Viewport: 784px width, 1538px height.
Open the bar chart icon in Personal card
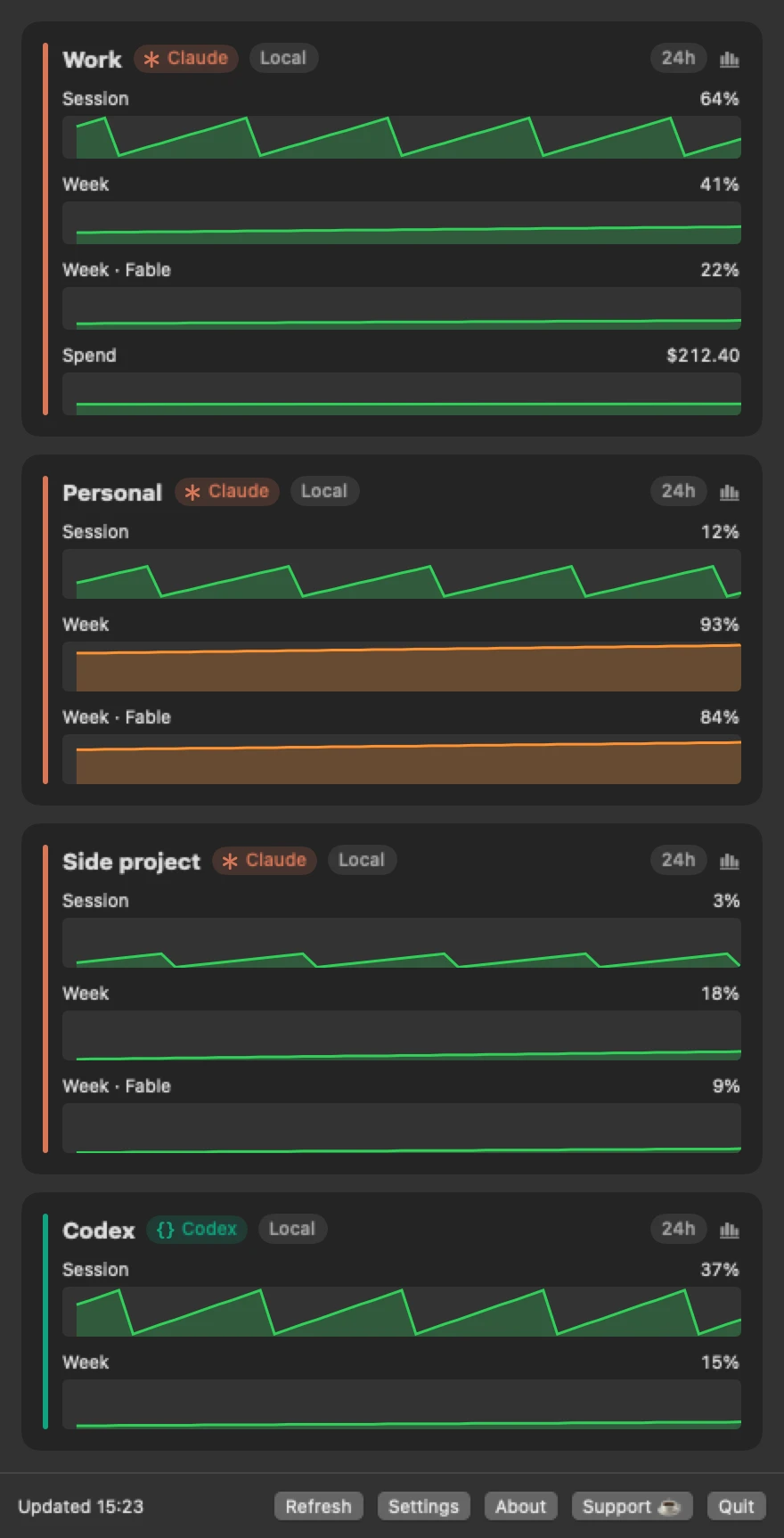point(730,492)
